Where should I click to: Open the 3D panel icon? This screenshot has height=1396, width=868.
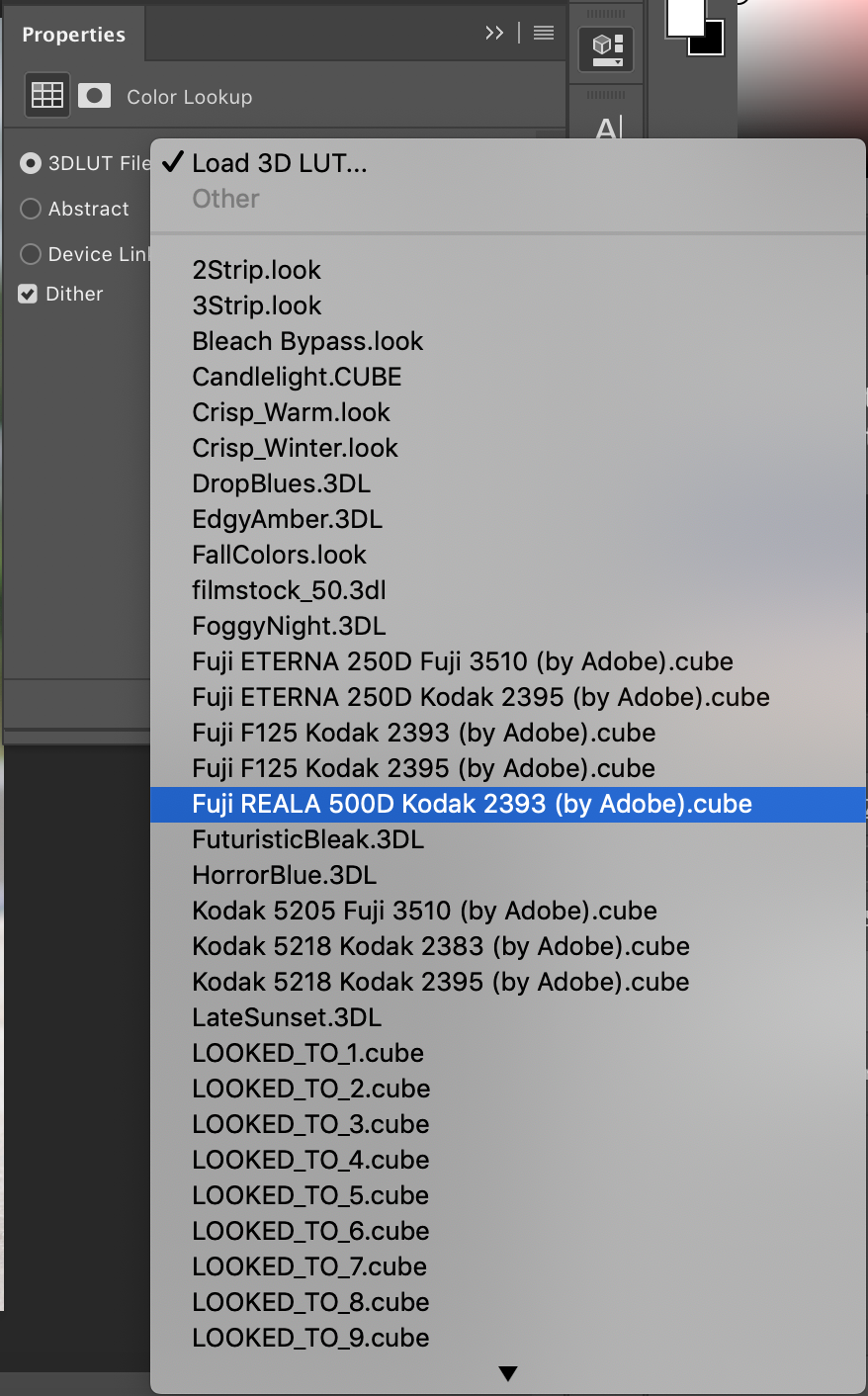(x=606, y=46)
